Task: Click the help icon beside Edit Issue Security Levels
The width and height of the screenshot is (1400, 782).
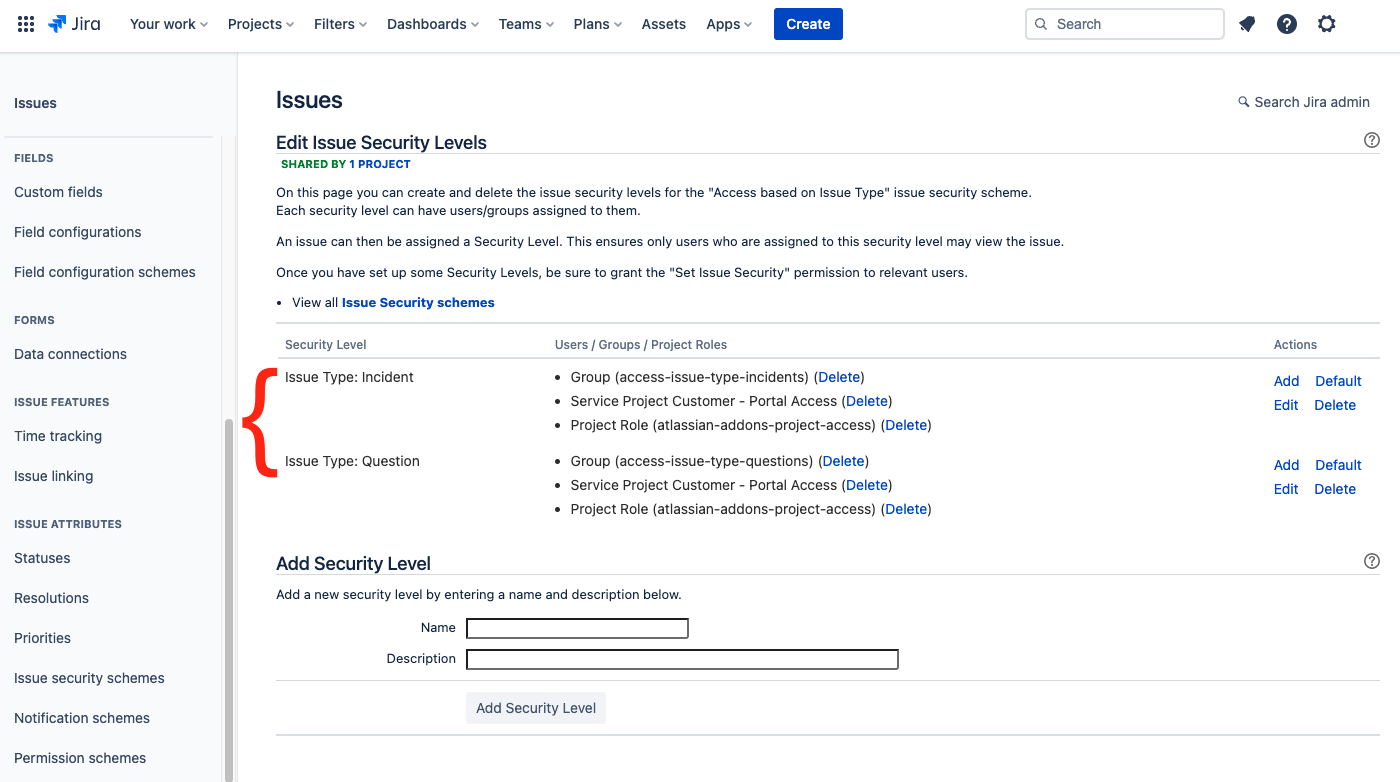Action: (1371, 140)
